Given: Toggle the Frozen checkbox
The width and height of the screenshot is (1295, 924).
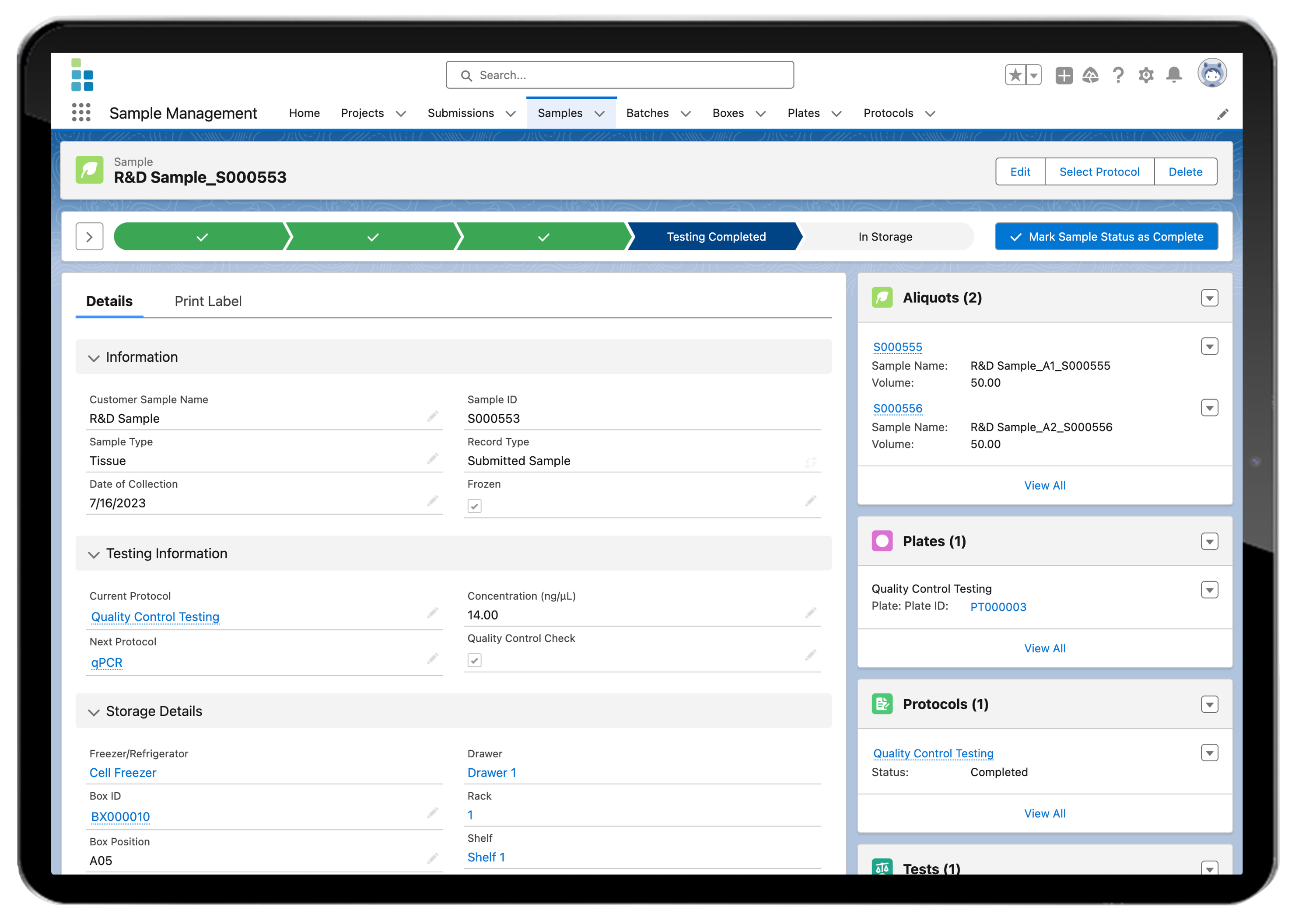Looking at the screenshot, I should [475, 505].
